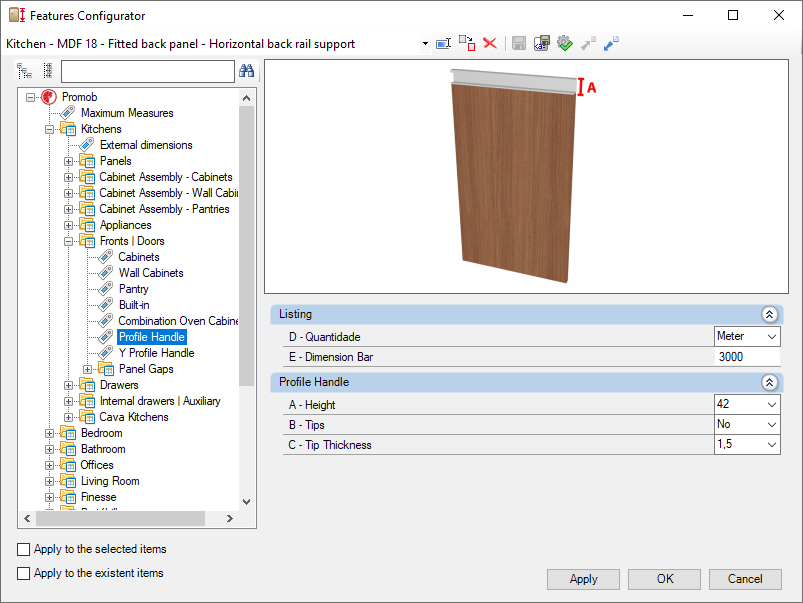Expand the Panel Gaps node
Viewport: 803px width, 603px height.
tap(88, 369)
